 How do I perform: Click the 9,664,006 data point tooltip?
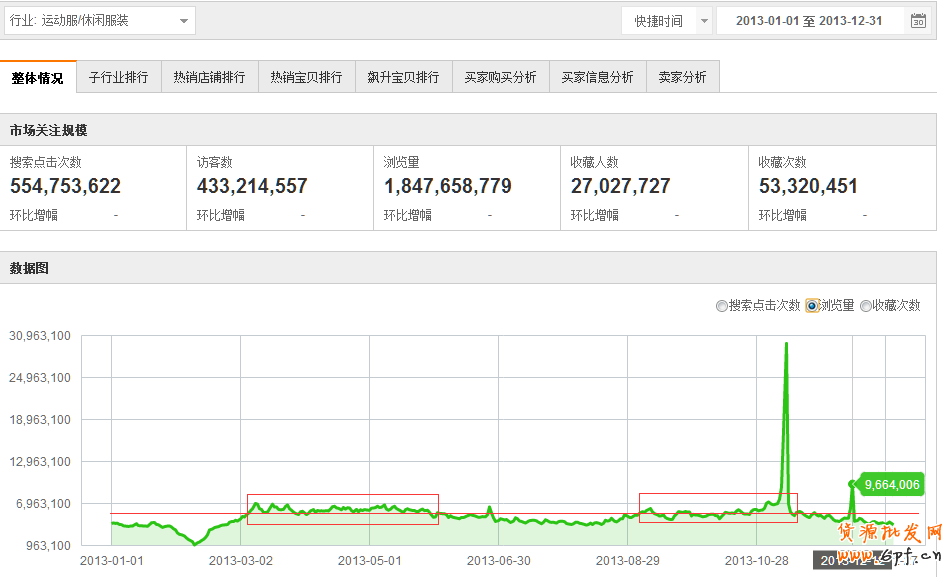tap(891, 485)
